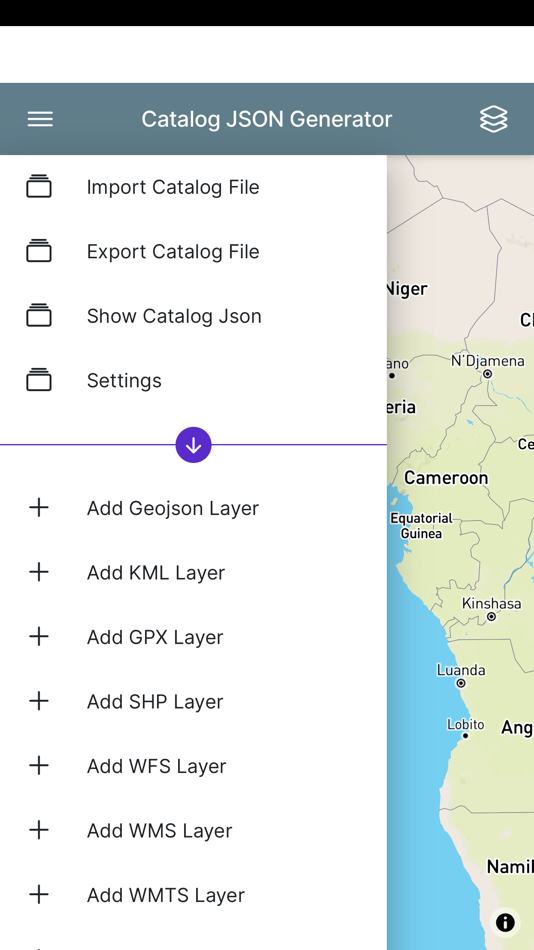
Task: Click icon beside Show Catalog Json
Action: tap(39, 316)
